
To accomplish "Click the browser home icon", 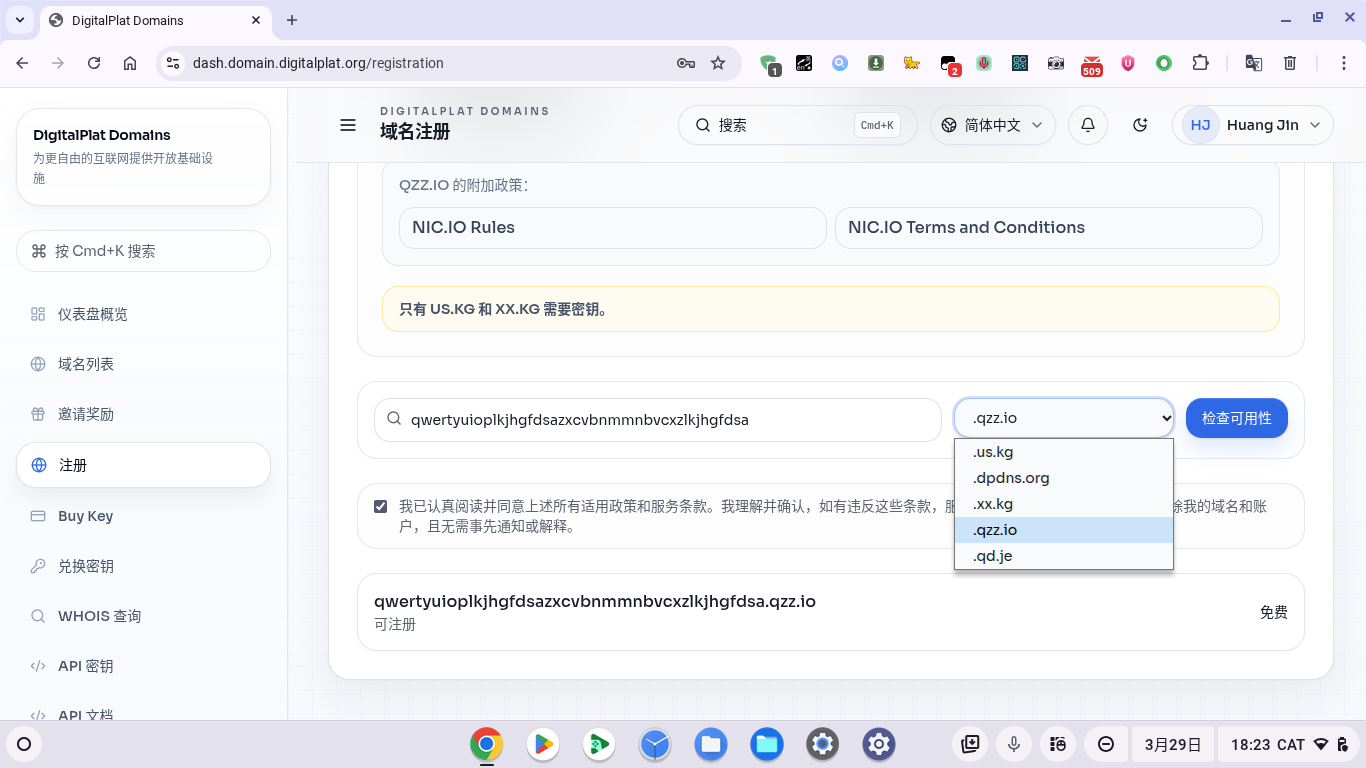I will pos(130,63).
